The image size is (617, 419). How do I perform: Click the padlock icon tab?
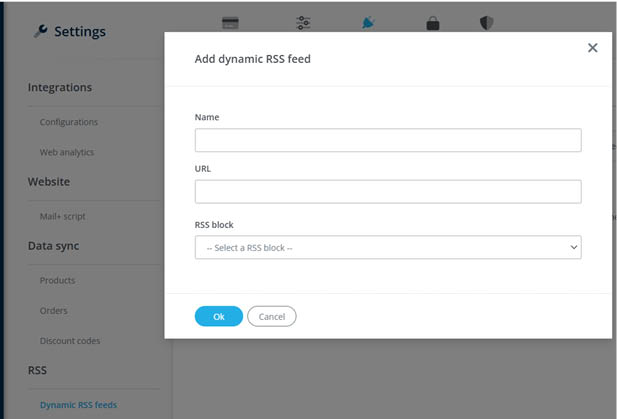point(432,22)
